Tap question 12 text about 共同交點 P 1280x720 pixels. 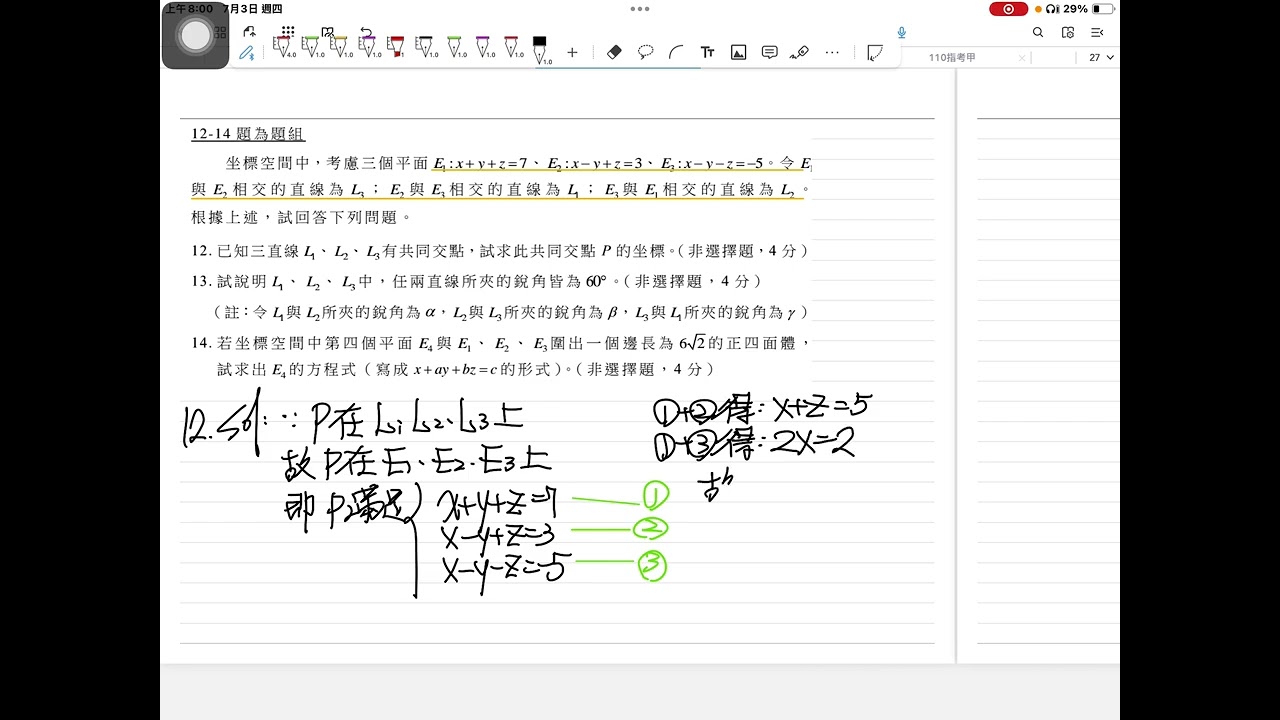tap(499, 251)
